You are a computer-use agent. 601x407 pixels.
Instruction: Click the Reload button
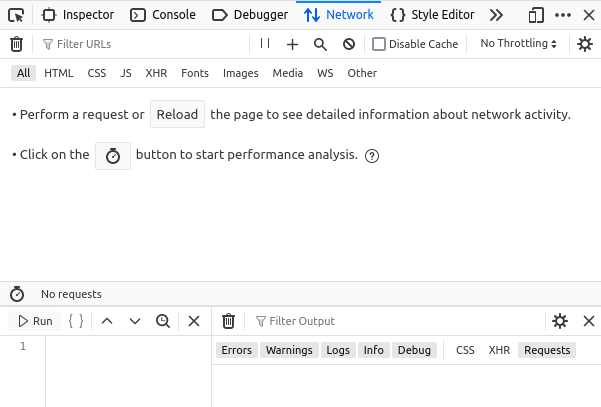pos(177,114)
